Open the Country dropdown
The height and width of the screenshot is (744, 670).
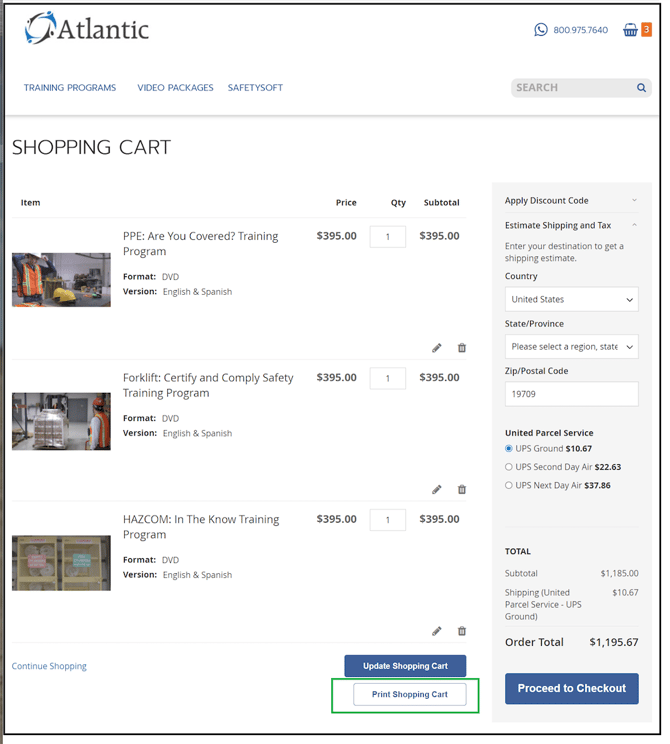pyautogui.click(x=571, y=299)
